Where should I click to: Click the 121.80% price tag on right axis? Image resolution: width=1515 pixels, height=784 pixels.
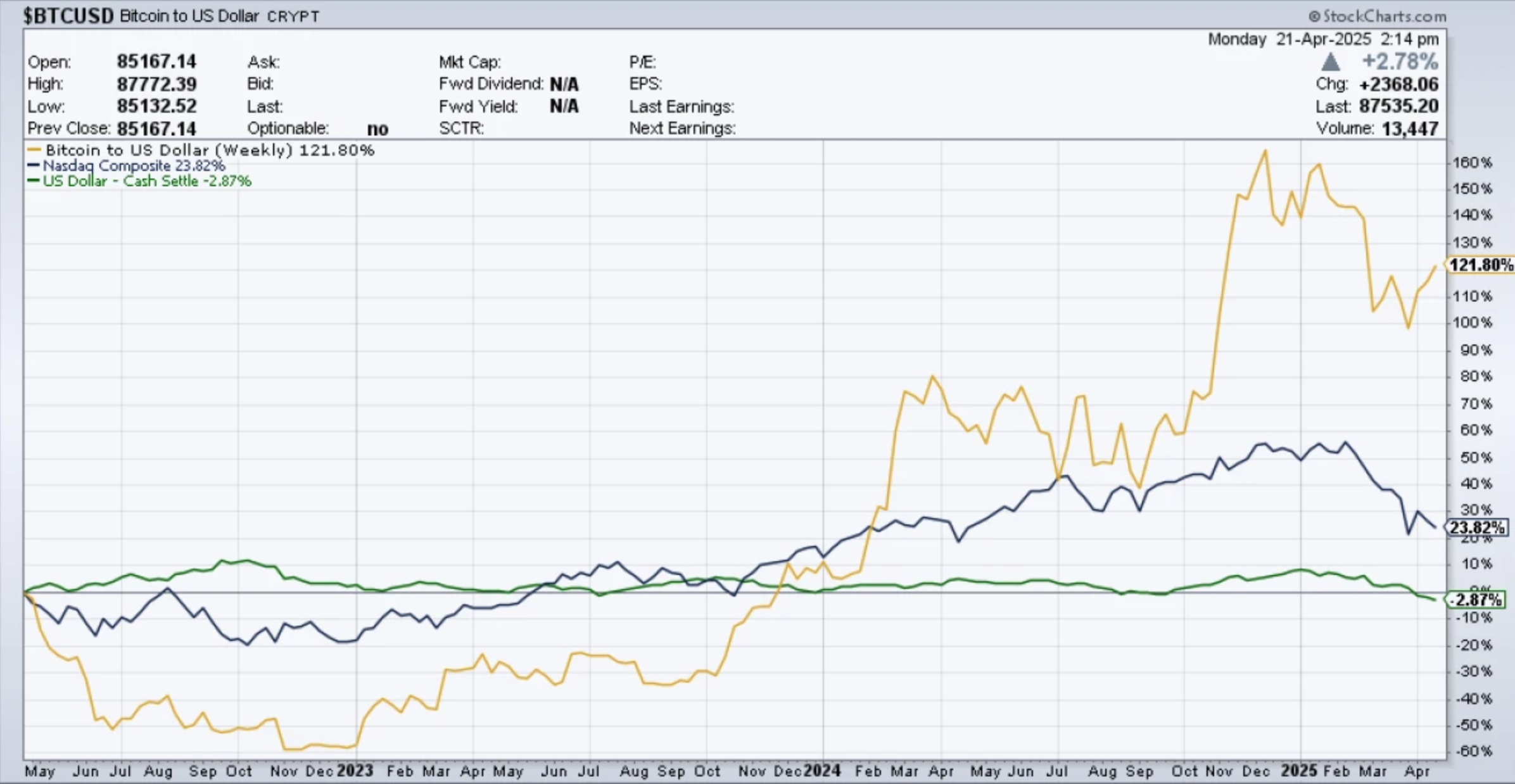click(x=1482, y=266)
